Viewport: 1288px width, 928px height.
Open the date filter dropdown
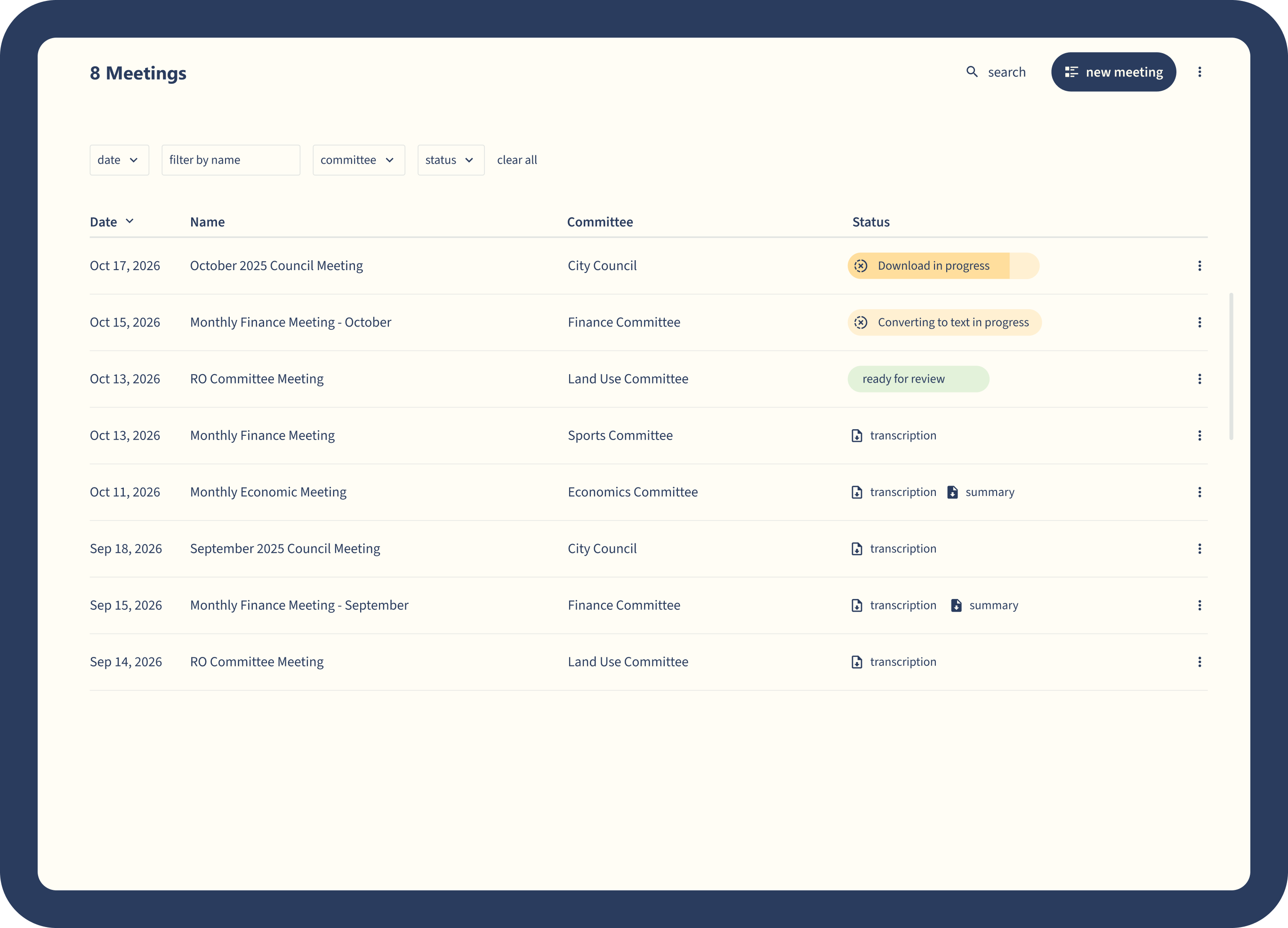(119, 160)
